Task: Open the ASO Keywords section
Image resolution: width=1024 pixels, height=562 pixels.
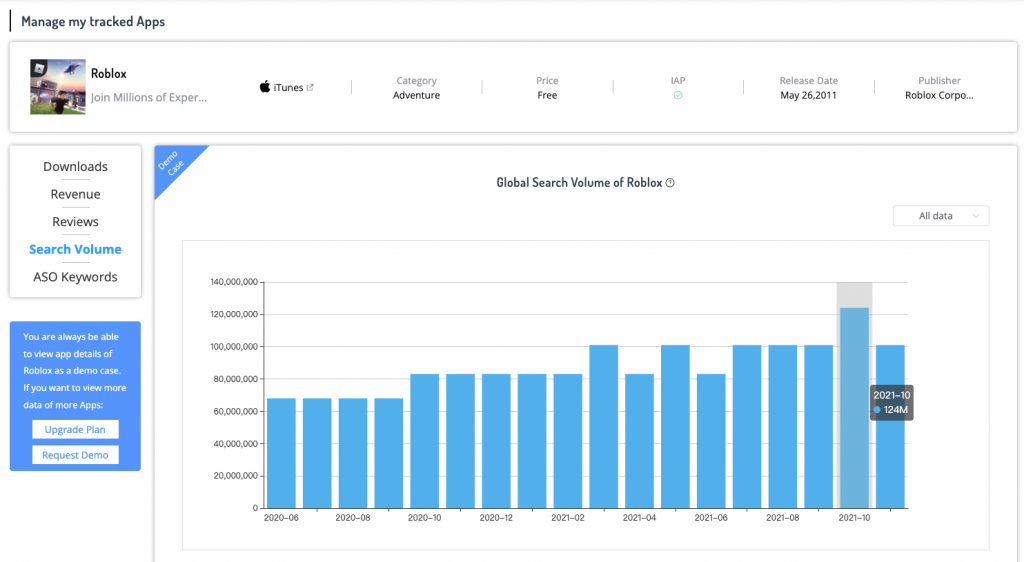Action: coord(75,277)
